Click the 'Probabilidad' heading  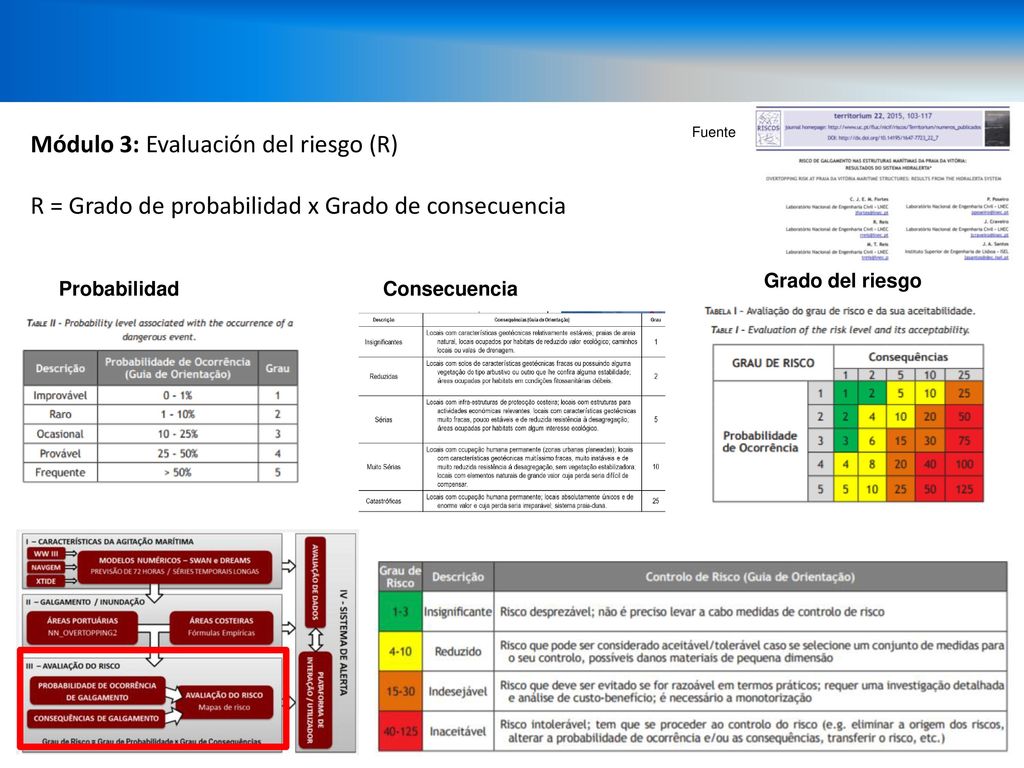119,289
